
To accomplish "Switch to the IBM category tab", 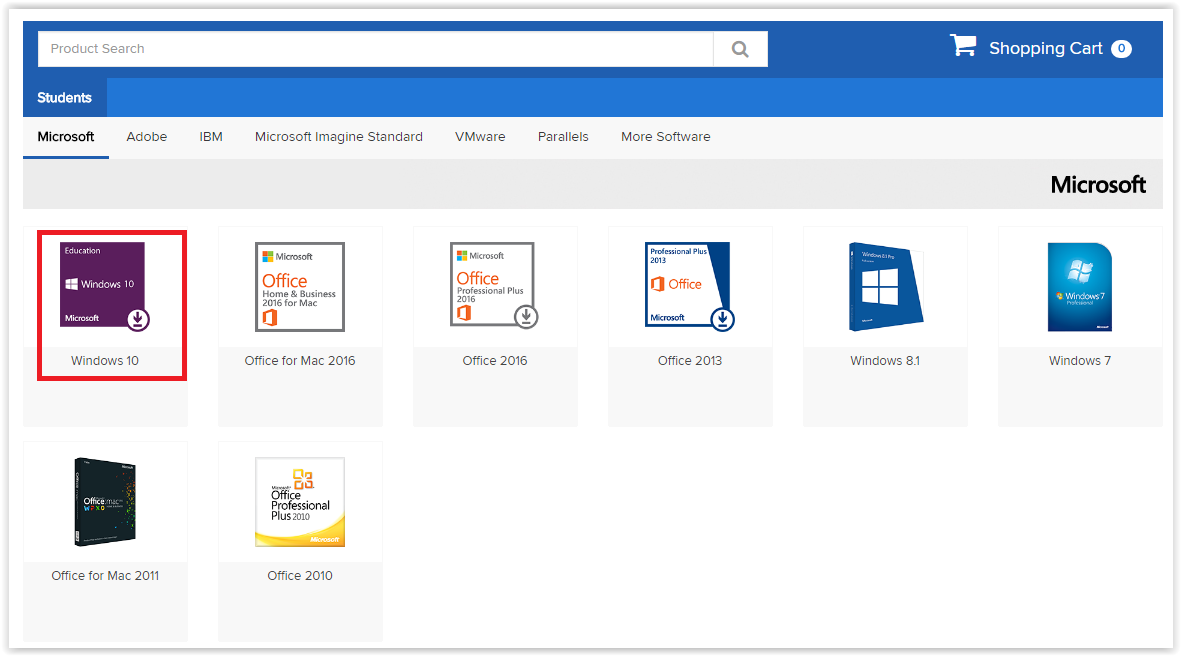I will 211,137.
